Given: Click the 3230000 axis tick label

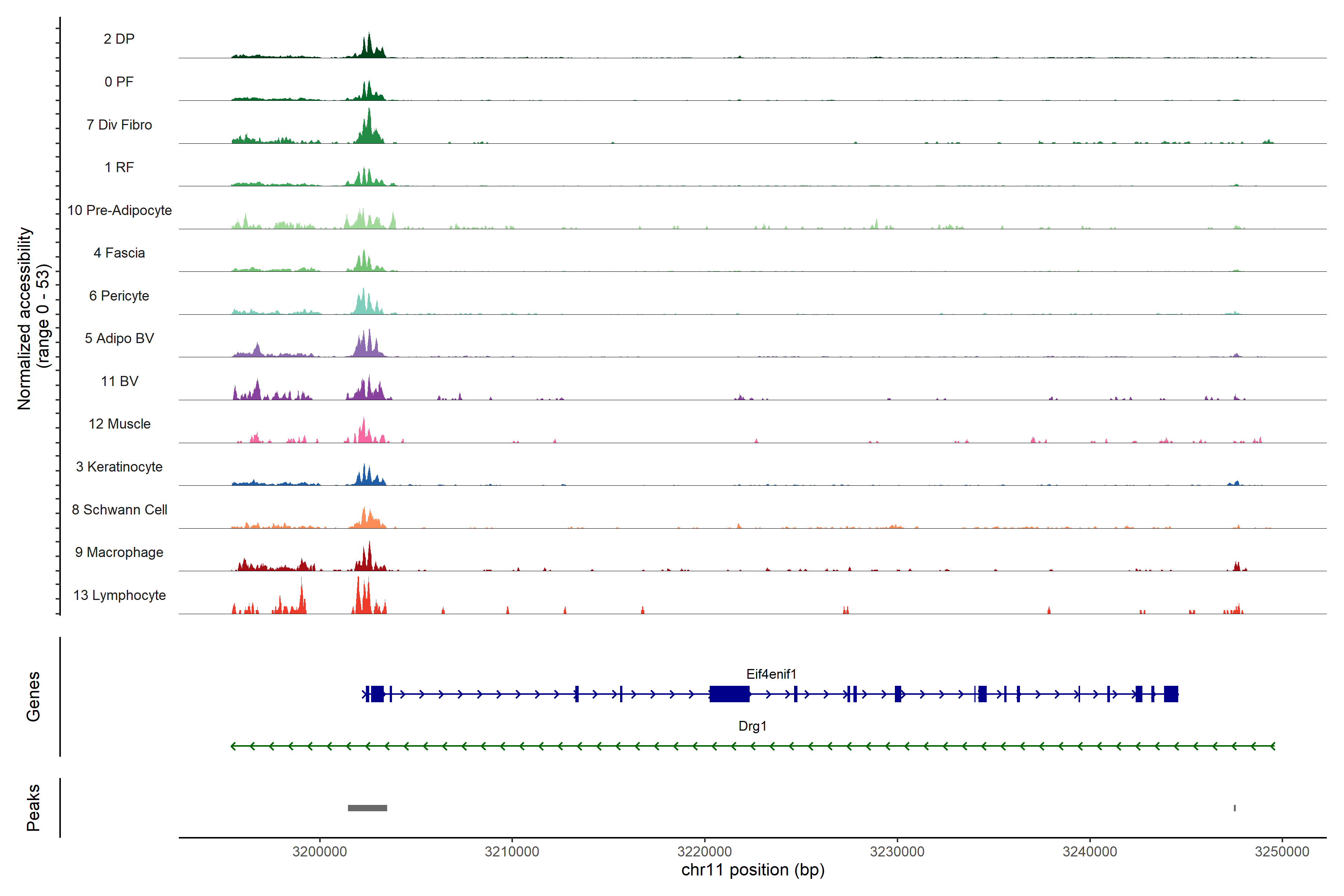Looking at the screenshot, I should [x=897, y=852].
